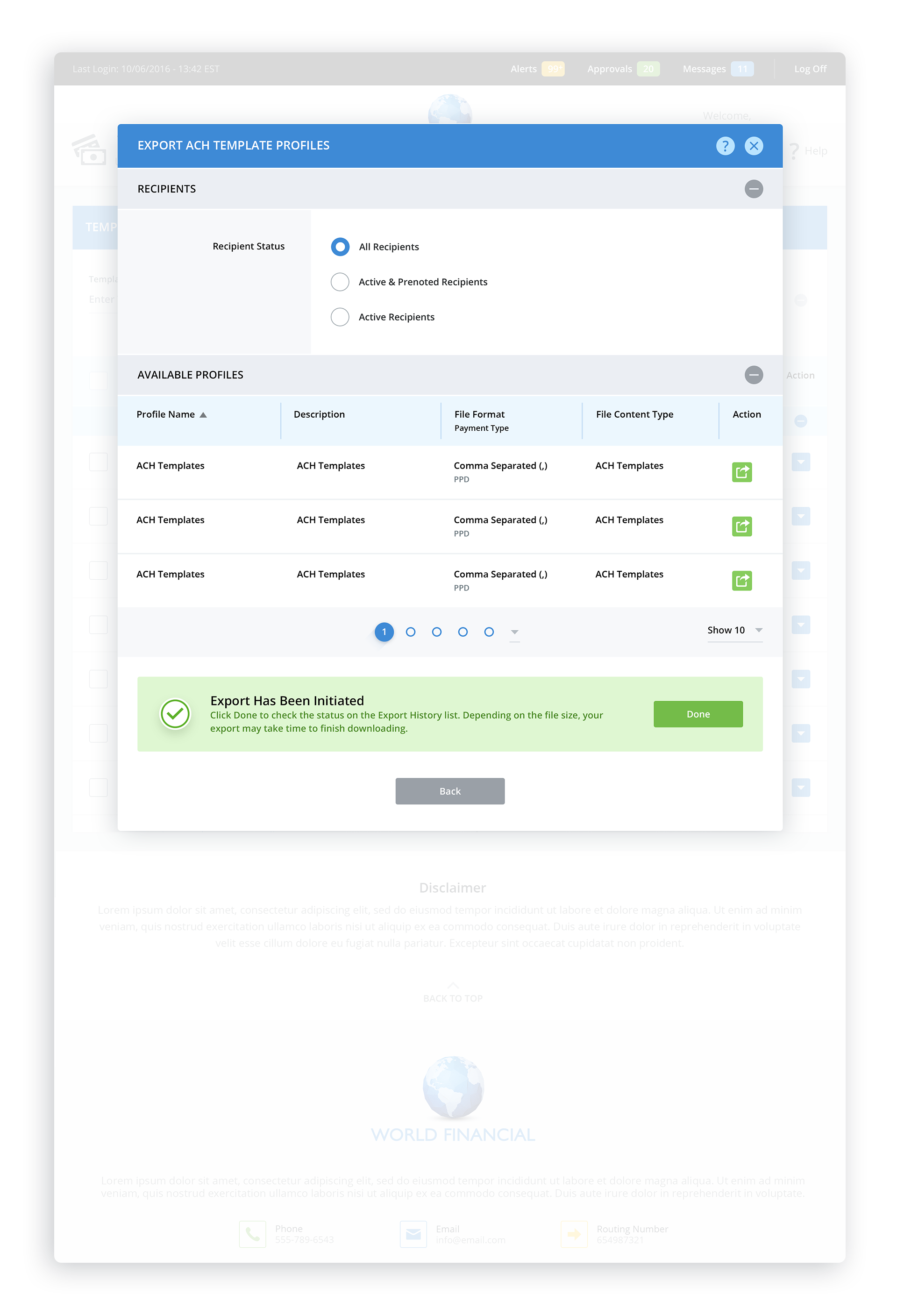
Task: Click the Back button
Action: tap(449, 790)
